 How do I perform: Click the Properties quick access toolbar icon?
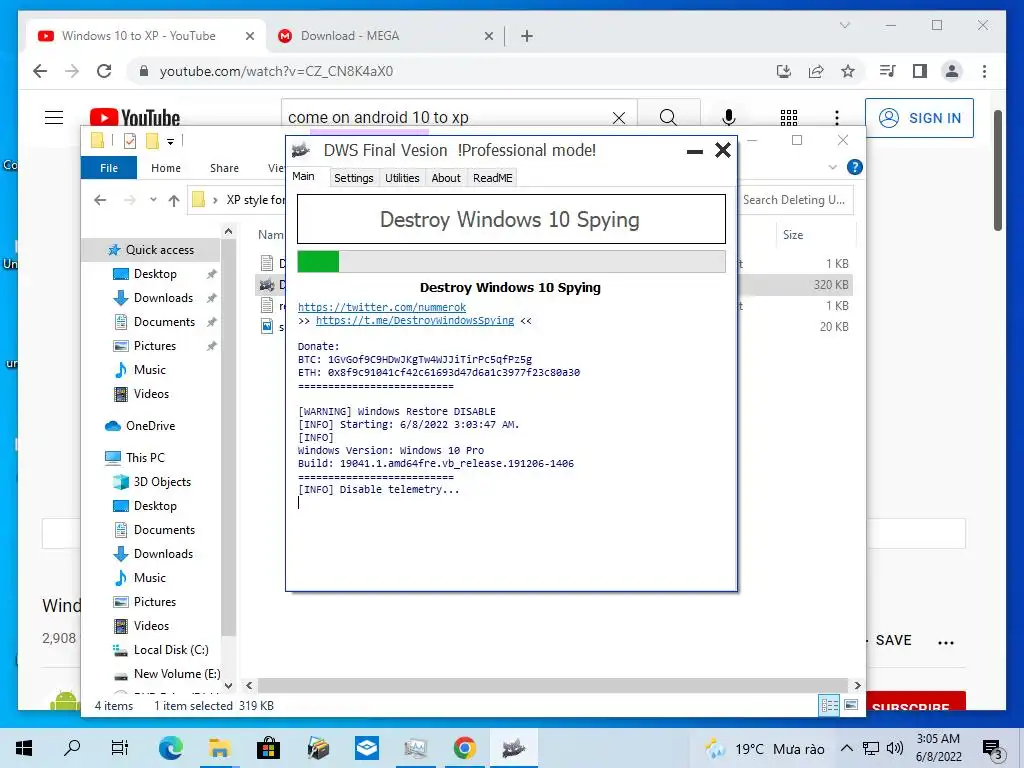click(x=130, y=140)
